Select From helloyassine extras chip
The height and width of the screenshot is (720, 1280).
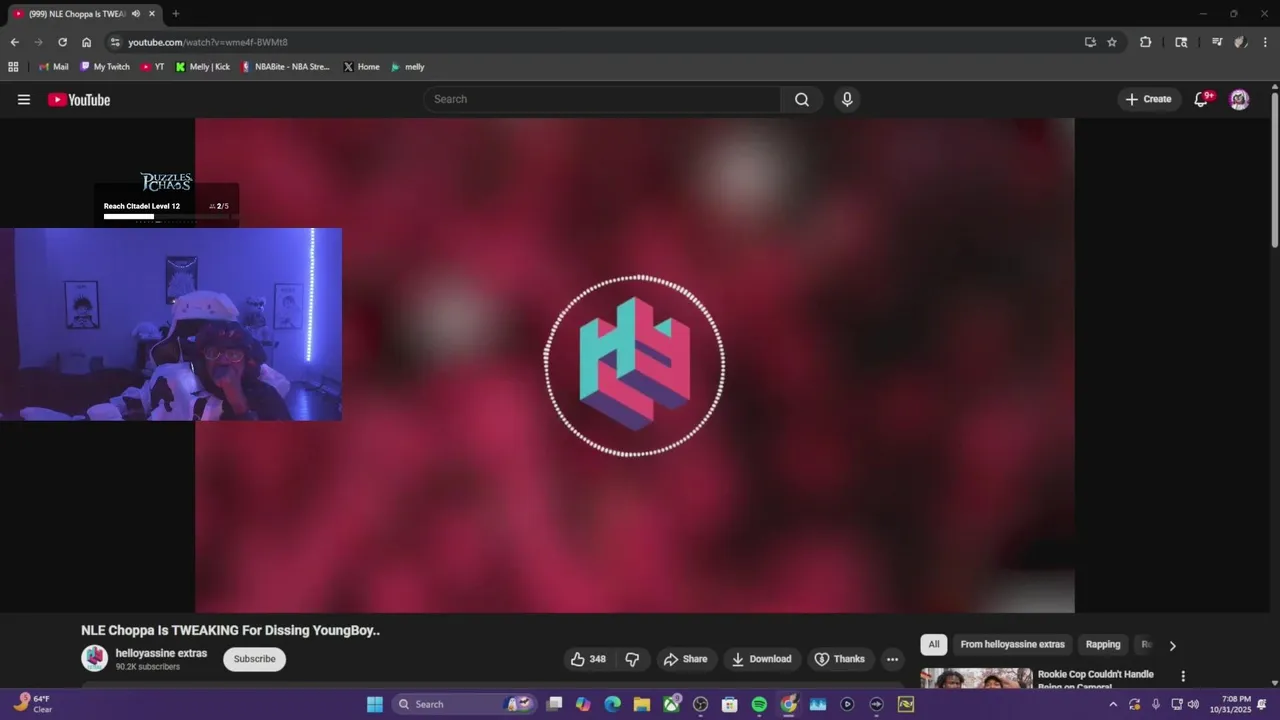click(1012, 644)
